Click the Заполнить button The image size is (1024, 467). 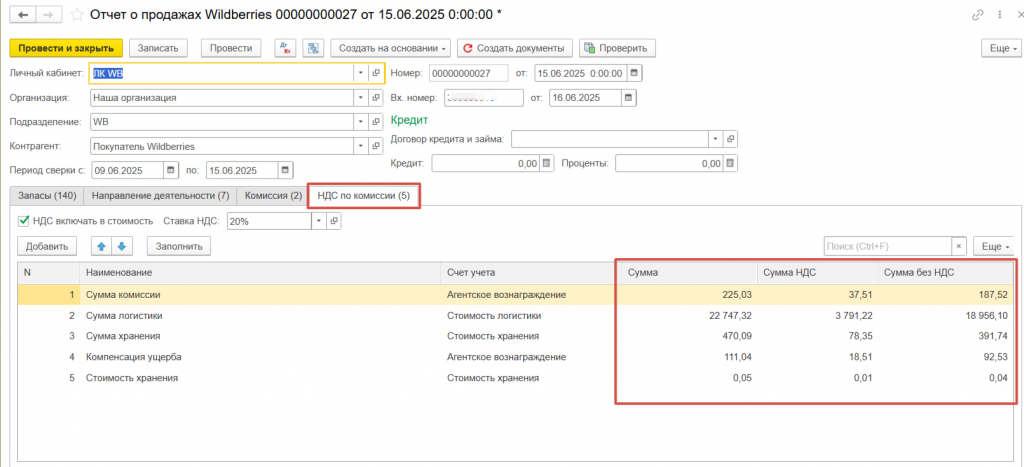[x=179, y=246]
